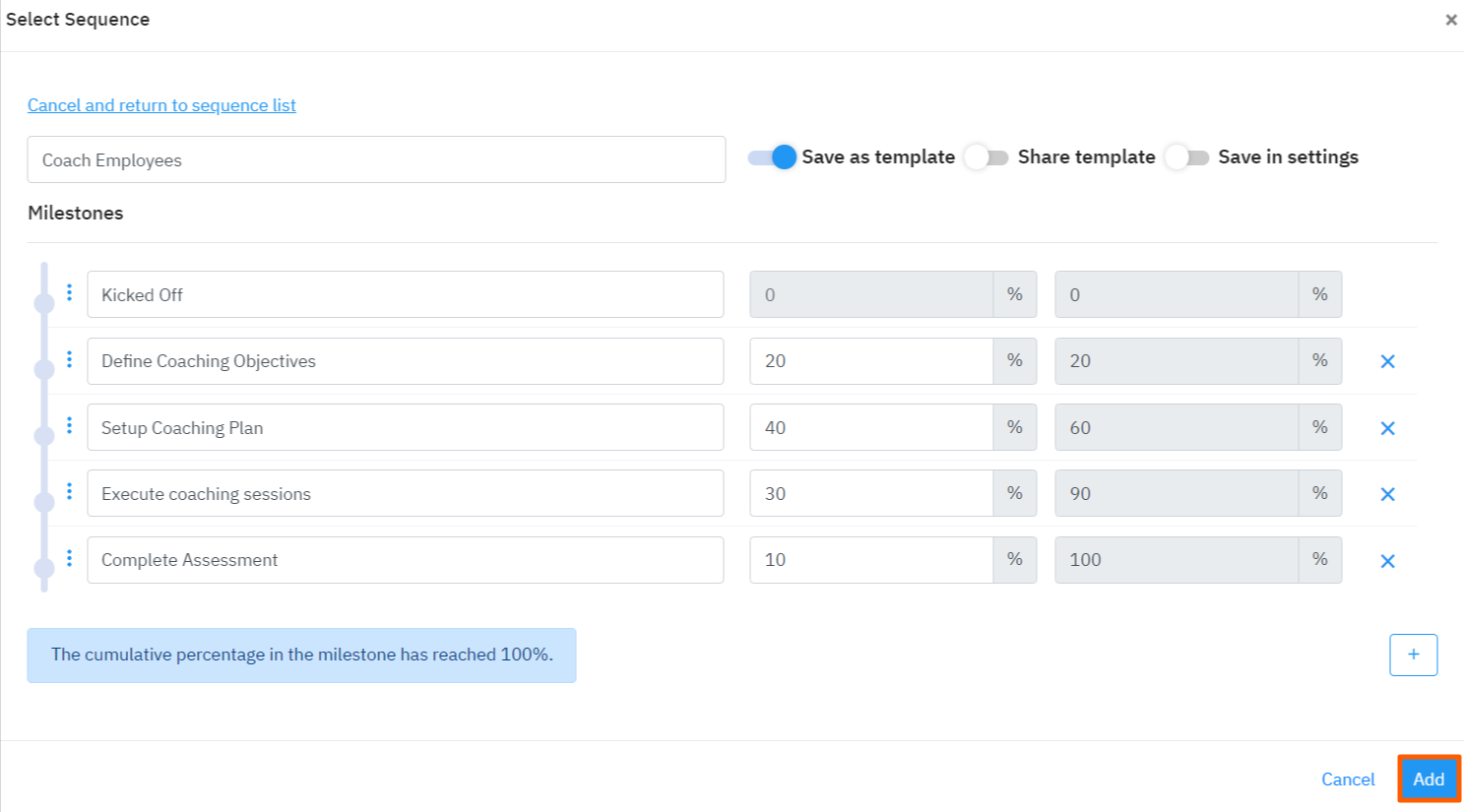This screenshot has height=812, width=1464.
Task: Click the drag handle beside Complete Assessment
Action: [69, 558]
